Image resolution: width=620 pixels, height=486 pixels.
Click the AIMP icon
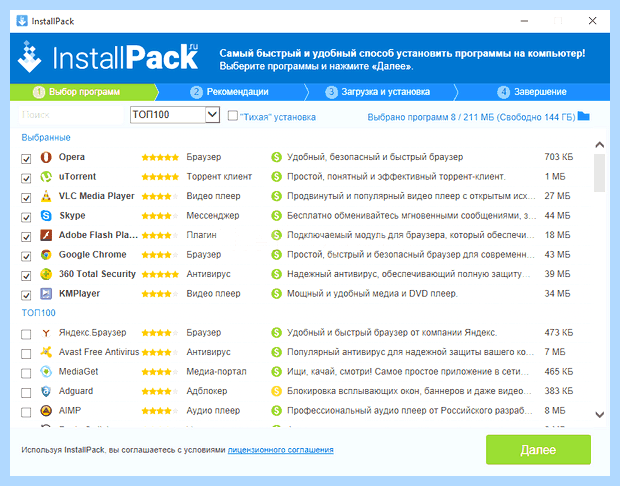click(46, 410)
